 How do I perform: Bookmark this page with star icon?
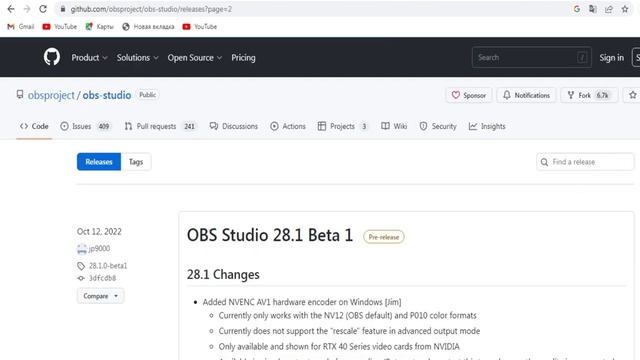click(x=625, y=9)
